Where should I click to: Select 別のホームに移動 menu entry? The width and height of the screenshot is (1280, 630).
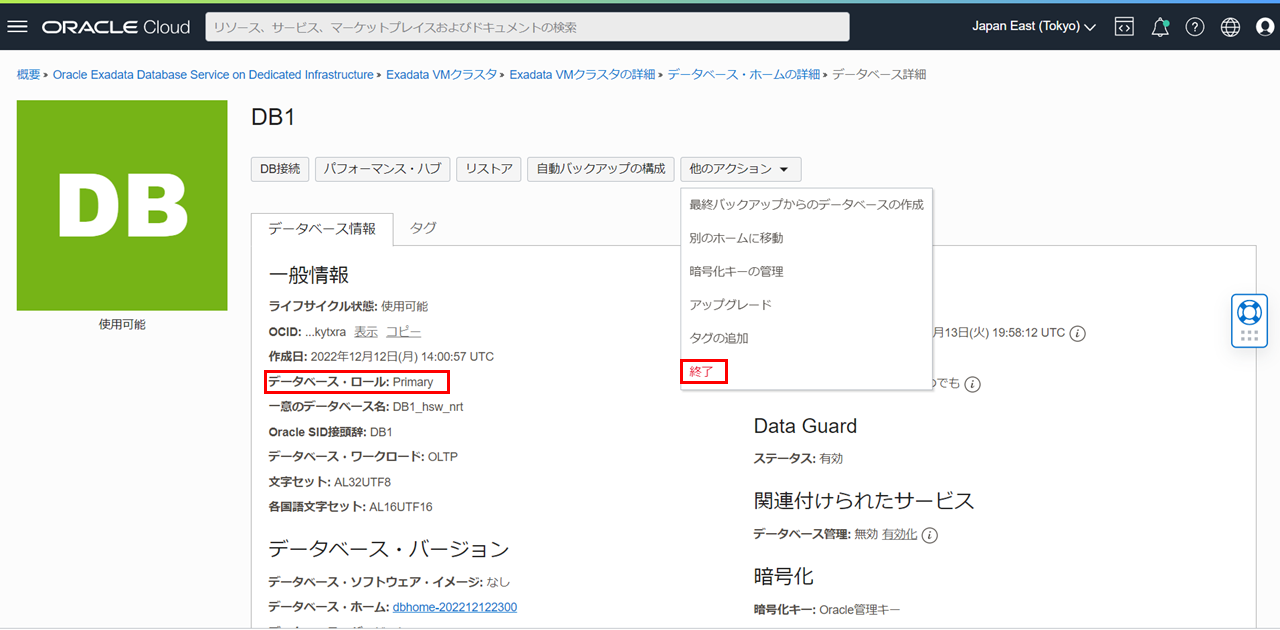tap(736, 238)
